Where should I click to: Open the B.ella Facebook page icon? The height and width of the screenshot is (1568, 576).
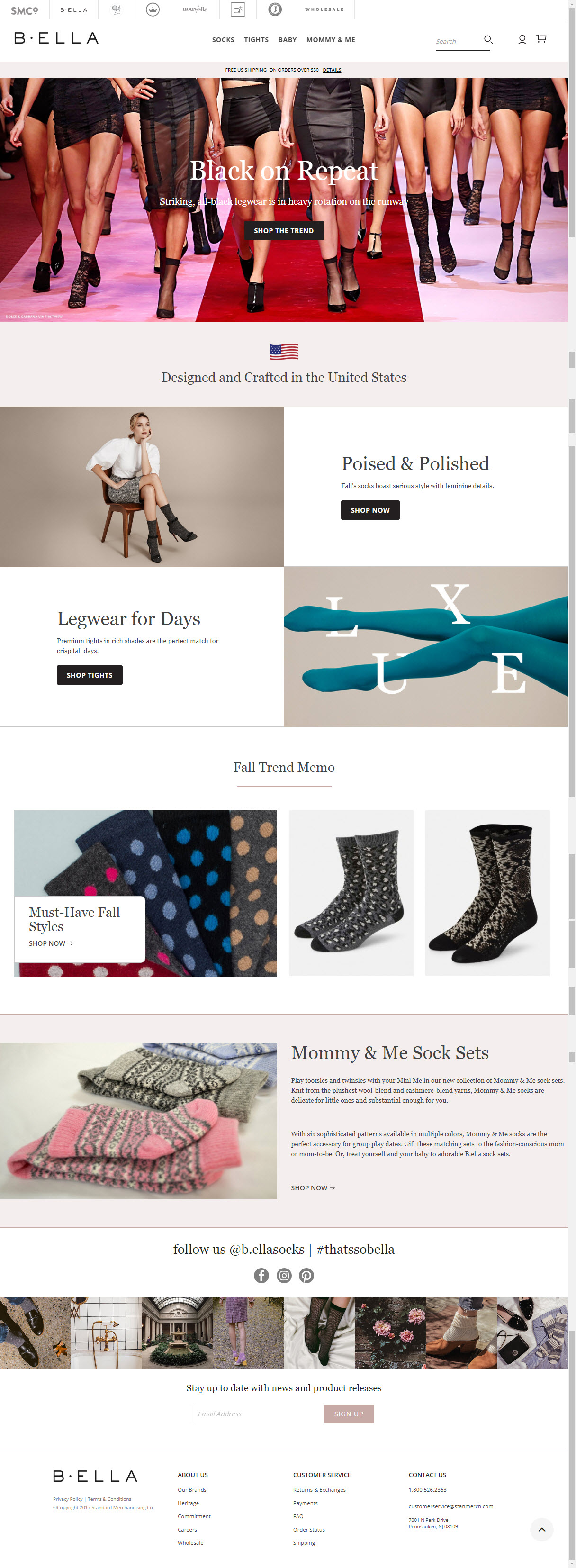click(261, 1275)
